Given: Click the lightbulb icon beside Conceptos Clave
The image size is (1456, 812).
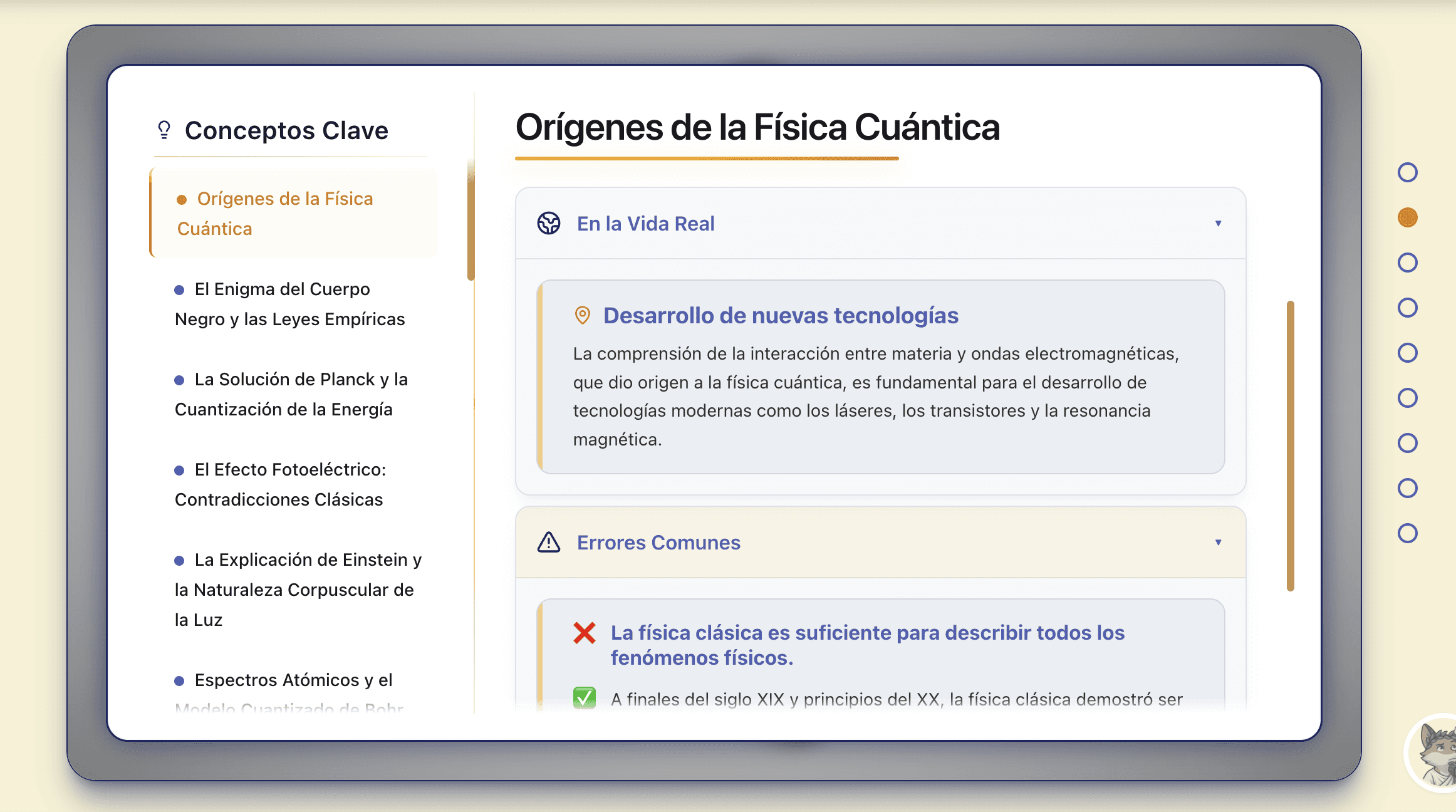Looking at the screenshot, I should 164,130.
